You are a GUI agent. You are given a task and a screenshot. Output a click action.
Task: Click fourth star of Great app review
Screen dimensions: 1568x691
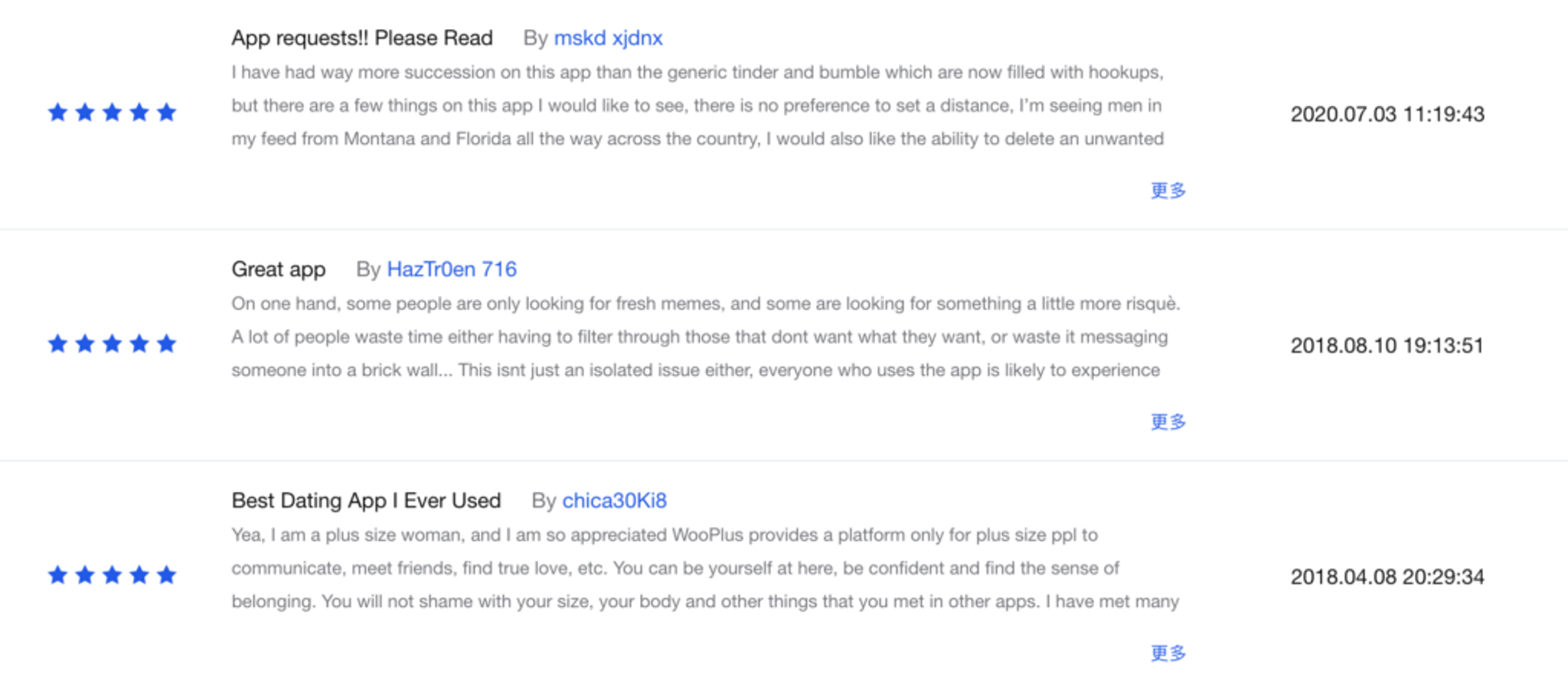139,344
